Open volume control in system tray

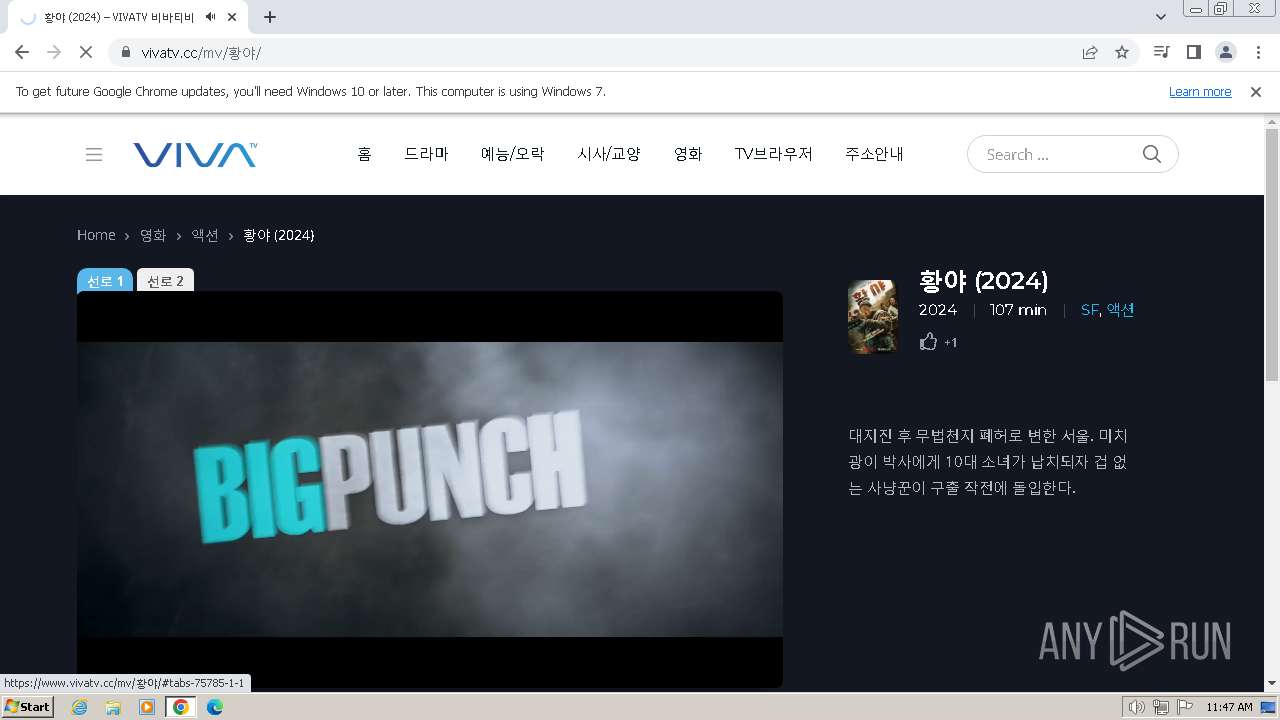[x=1136, y=707]
